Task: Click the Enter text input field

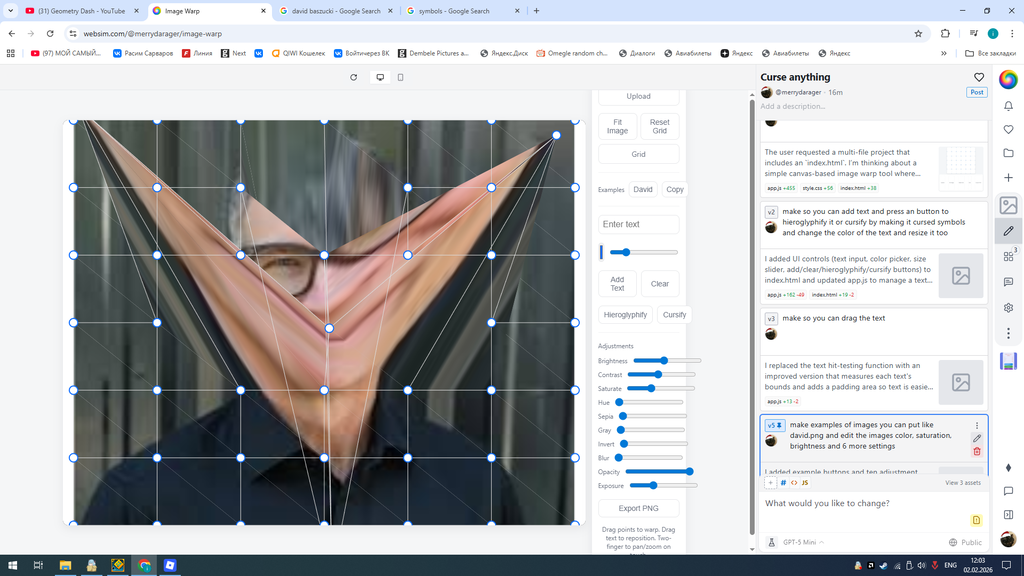Action: (638, 224)
